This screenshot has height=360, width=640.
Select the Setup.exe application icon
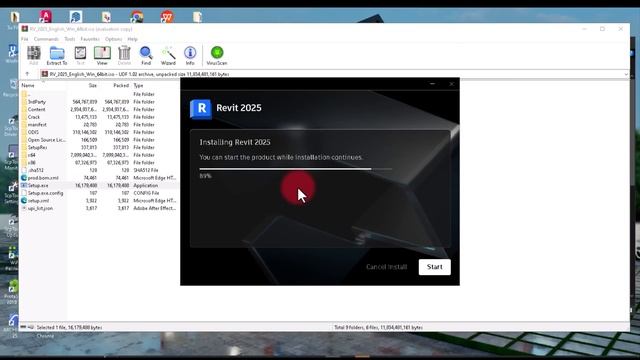coord(24,185)
